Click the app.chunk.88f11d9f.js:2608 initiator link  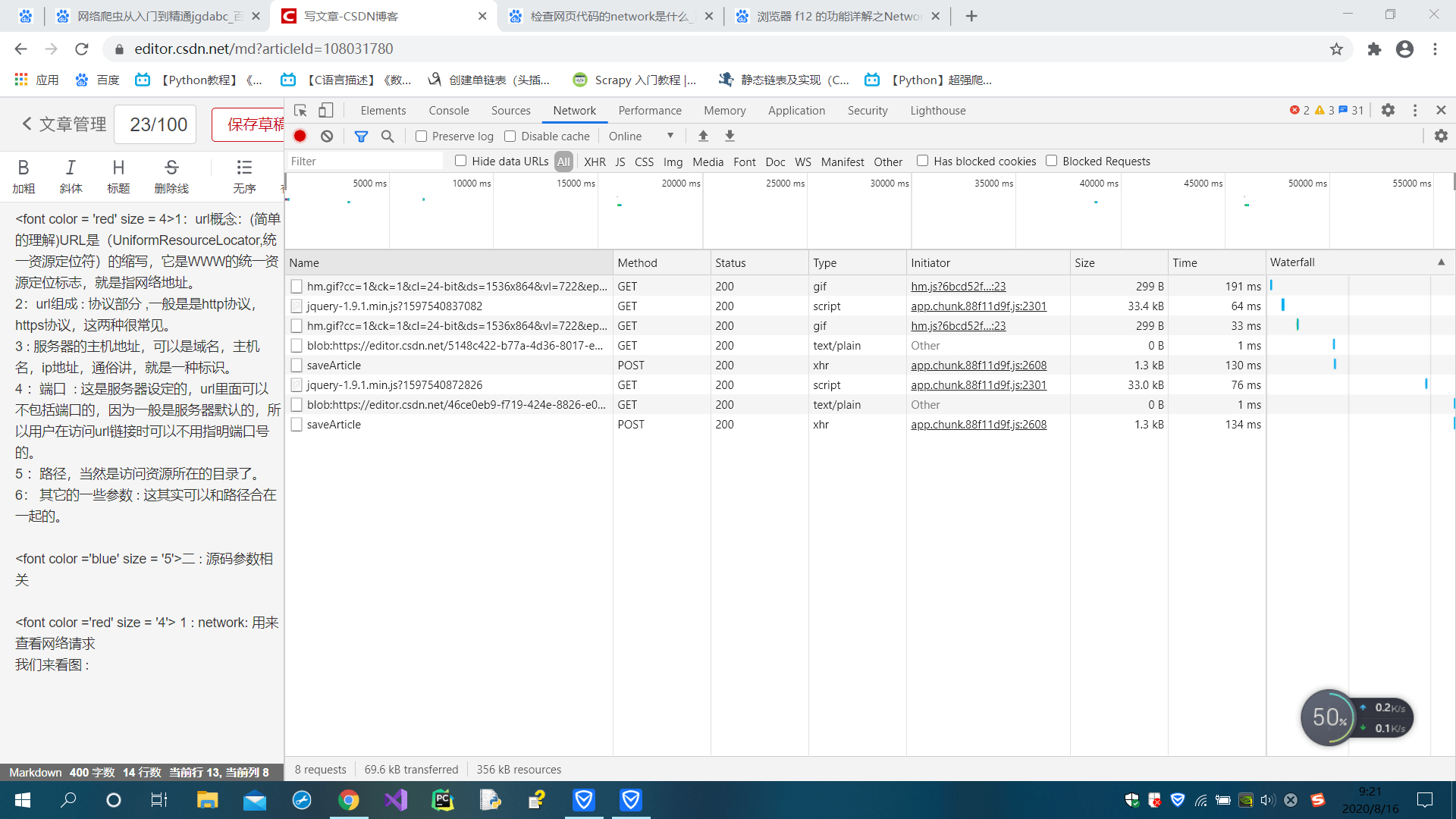[x=978, y=365]
